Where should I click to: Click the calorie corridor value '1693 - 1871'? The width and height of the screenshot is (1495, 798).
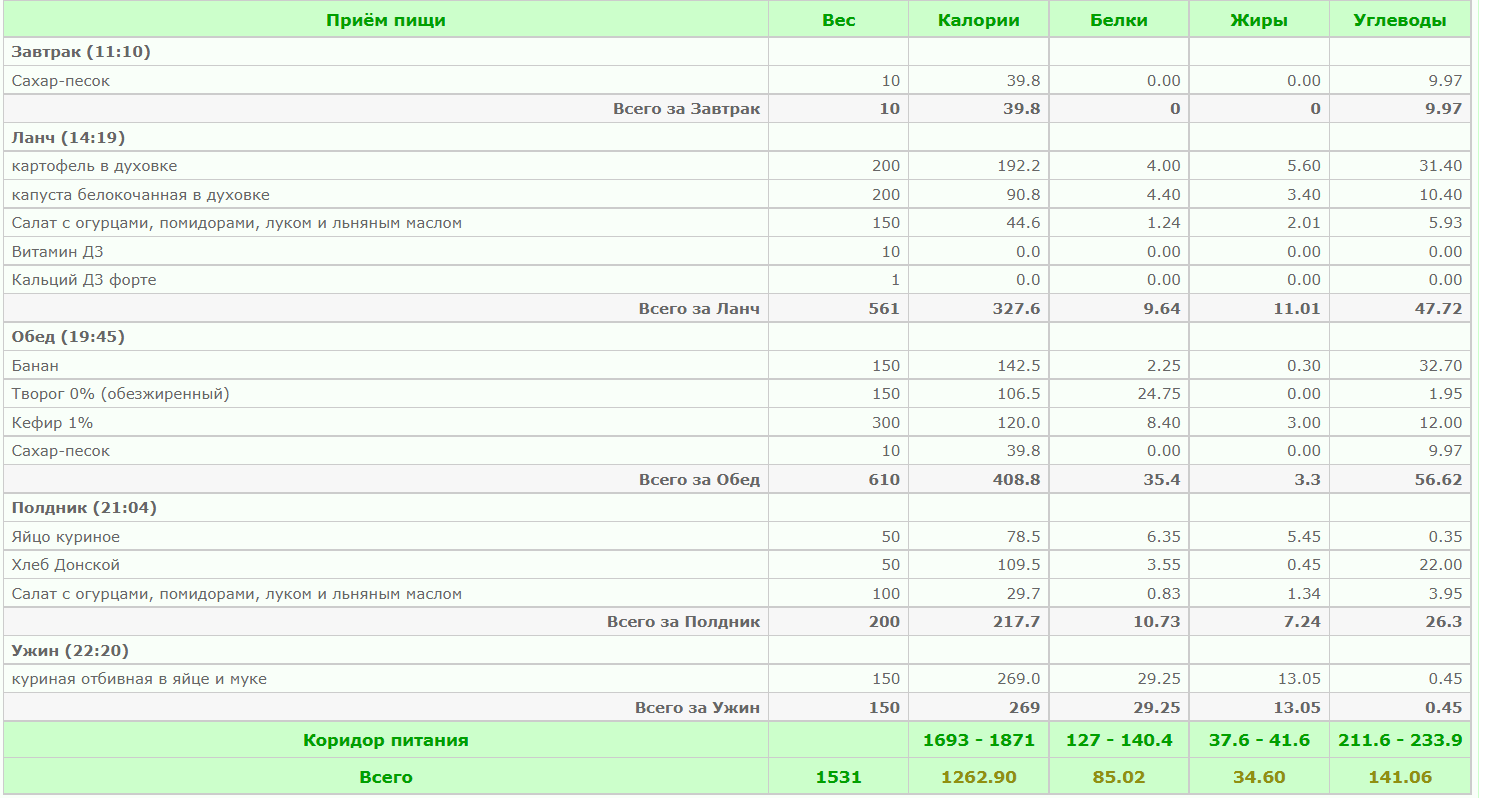point(978,741)
